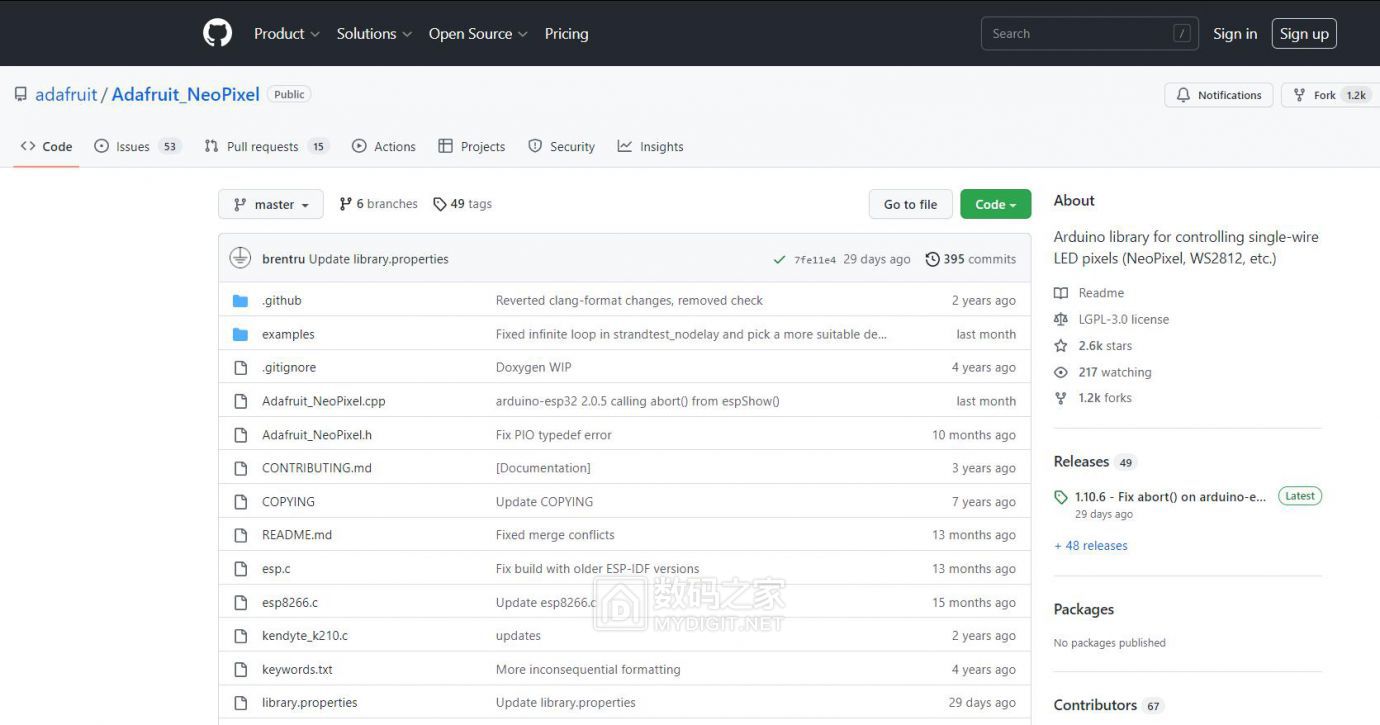Viewport: 1380px width, 725px height.
Task: Click the eye icon by 217 watching
Action: 1061,372
